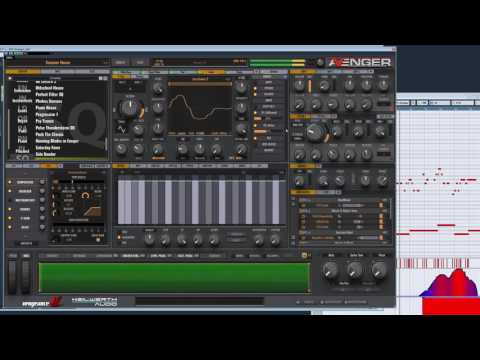This screenshot has height=360, width=480.
Task: Click the Hellwerth Audio logo
Action: pos(94,302)
